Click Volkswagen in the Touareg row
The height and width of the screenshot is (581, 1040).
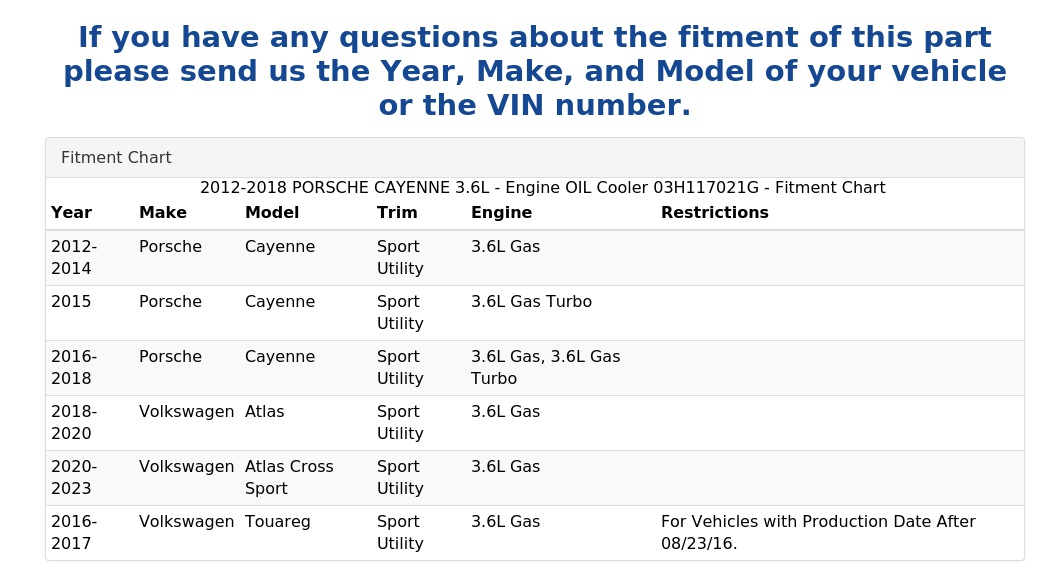pos(186,522)
